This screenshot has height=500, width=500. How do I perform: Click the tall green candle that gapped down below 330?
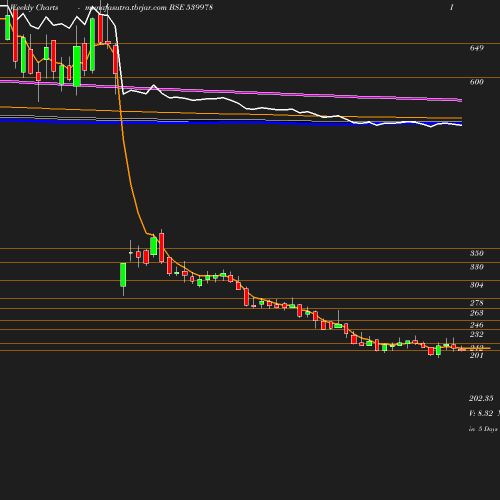click(x=123, y=275)
